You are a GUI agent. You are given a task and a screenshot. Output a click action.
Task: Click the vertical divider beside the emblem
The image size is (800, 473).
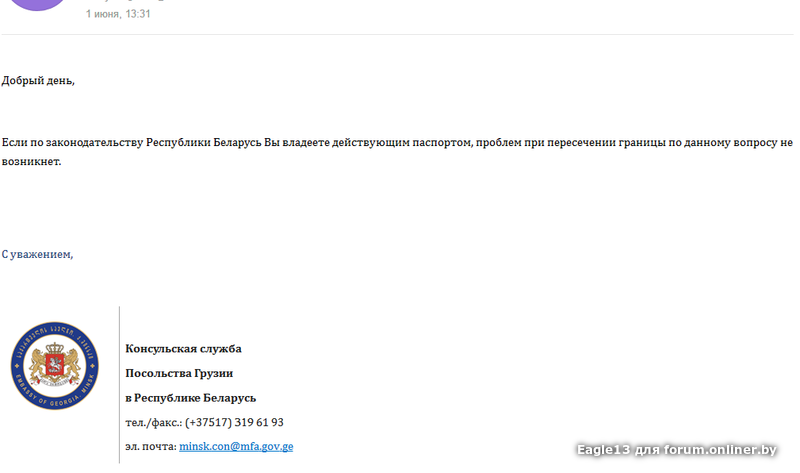tap(119, 385)
